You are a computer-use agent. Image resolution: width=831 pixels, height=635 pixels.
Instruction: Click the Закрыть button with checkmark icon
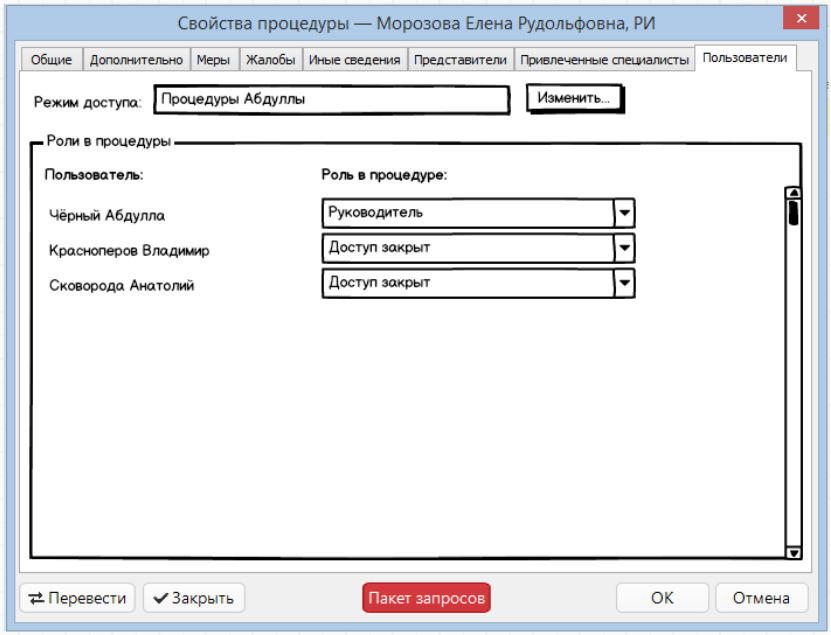[x=194, y=598]
